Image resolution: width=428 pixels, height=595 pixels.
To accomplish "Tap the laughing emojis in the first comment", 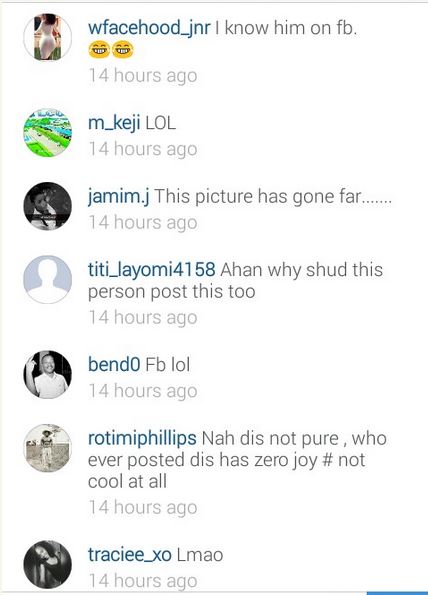I will pos(111,50).
